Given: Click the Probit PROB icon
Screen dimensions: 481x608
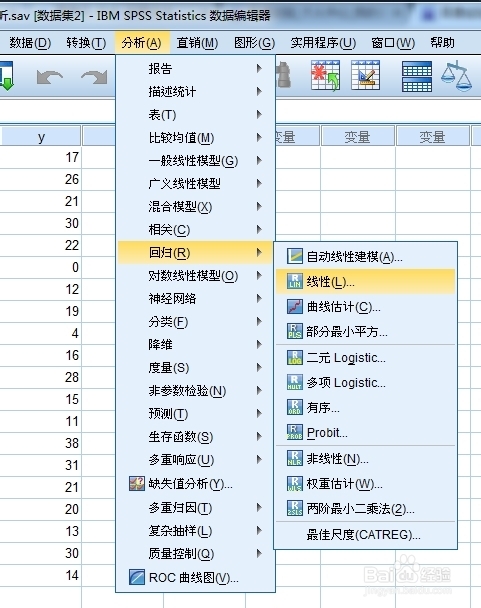Looking at the screenshot, I should coord(295,432).
